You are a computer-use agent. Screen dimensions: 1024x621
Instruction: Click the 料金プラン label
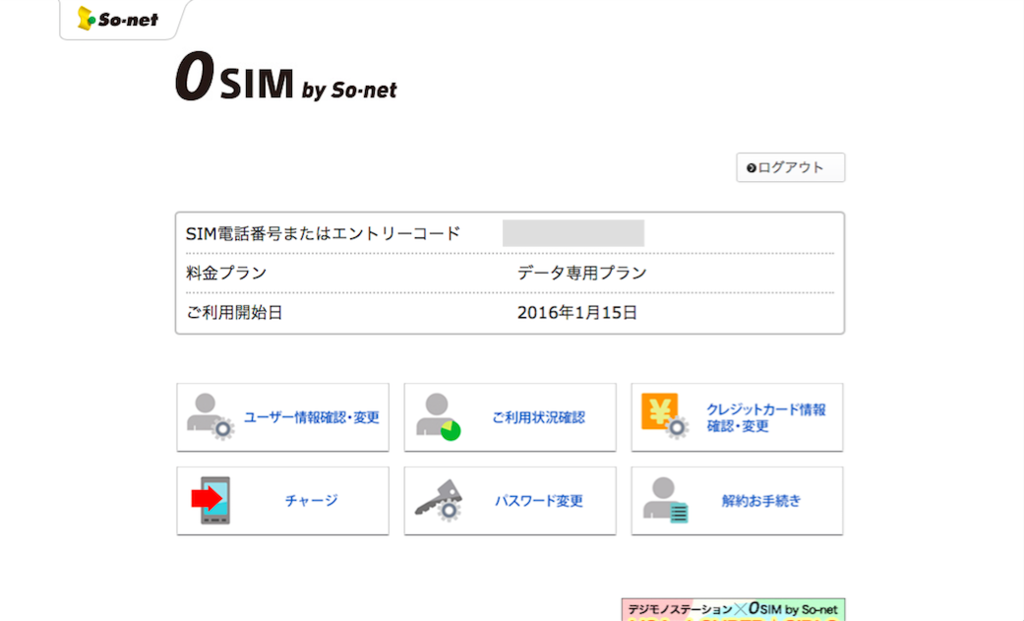point(227,273)
